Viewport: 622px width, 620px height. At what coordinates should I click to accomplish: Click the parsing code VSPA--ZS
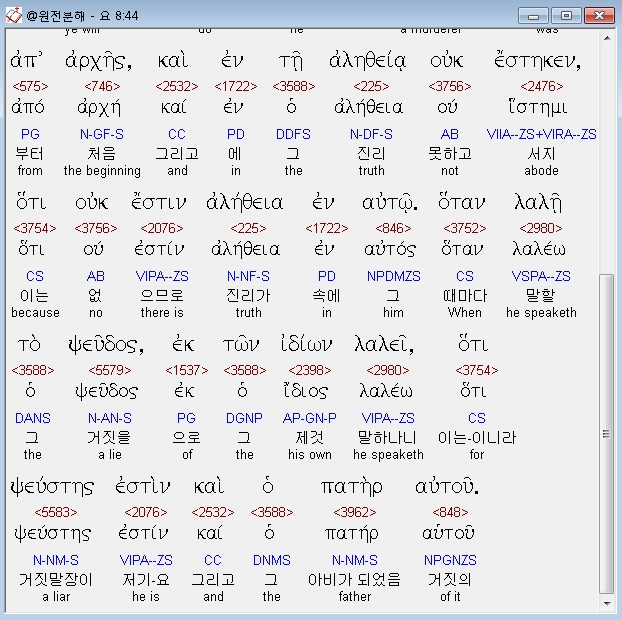coord(541,276)
